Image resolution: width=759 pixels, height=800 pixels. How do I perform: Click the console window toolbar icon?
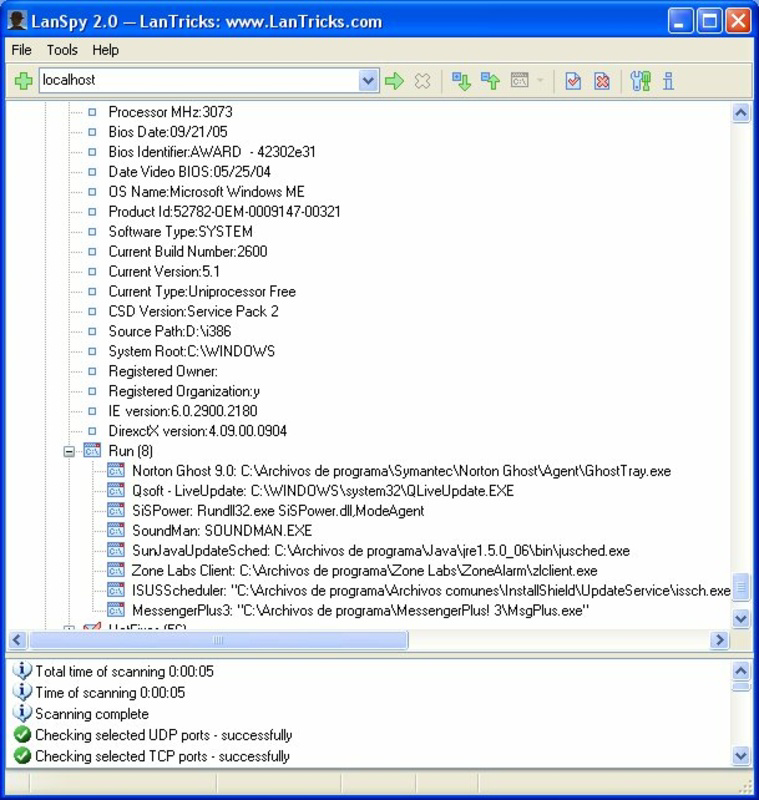tap(520, 80)
